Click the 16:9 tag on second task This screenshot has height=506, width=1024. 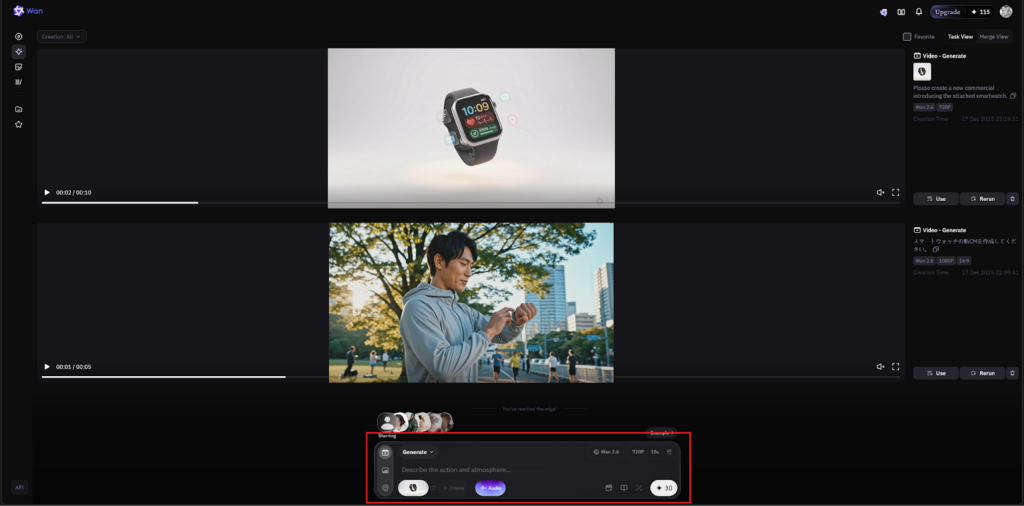coord(964,261)
